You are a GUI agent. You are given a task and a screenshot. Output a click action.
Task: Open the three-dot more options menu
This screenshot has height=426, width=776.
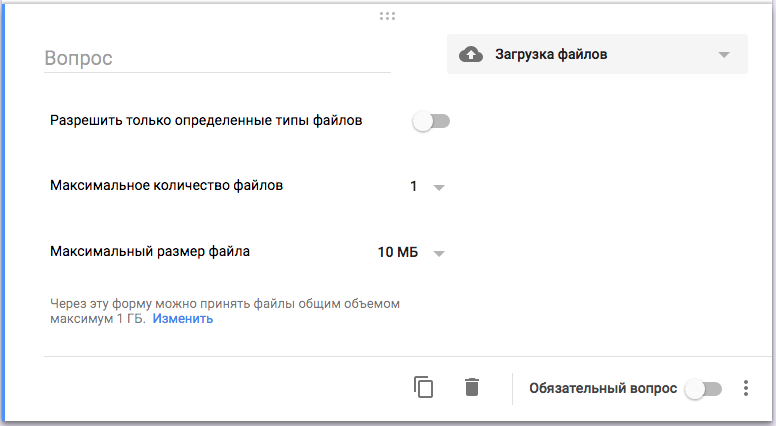coord(745,388)
